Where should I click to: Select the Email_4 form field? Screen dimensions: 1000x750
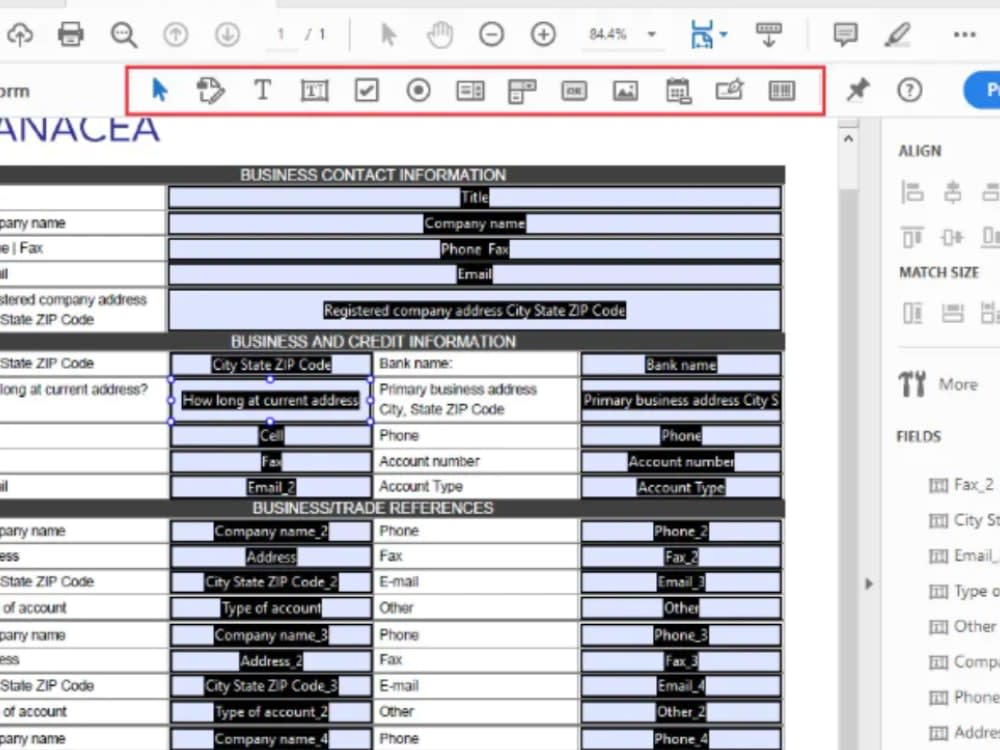pos(681,686)
